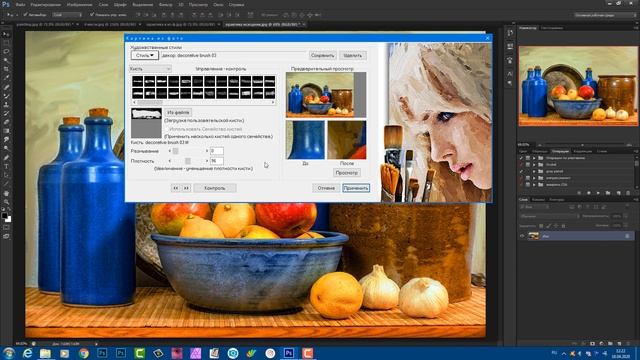Click the active Photoshop taskbar icon
This screenshot has height=360, width=640.
[289, 353]
